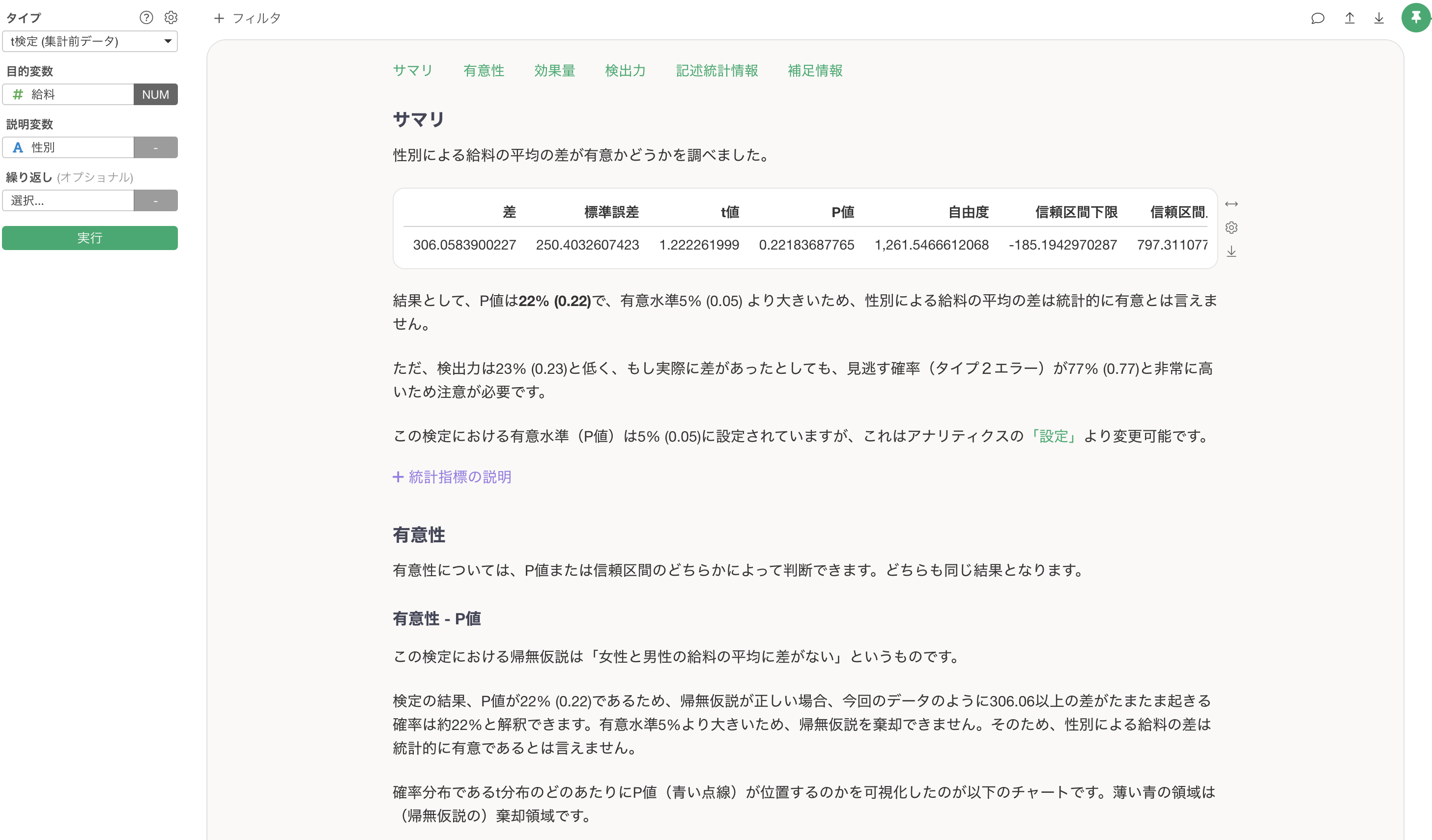The width and height of the screenshot is (1432, 840).
Task: Go to the 記述統計情報 tab
Action: 716,70
